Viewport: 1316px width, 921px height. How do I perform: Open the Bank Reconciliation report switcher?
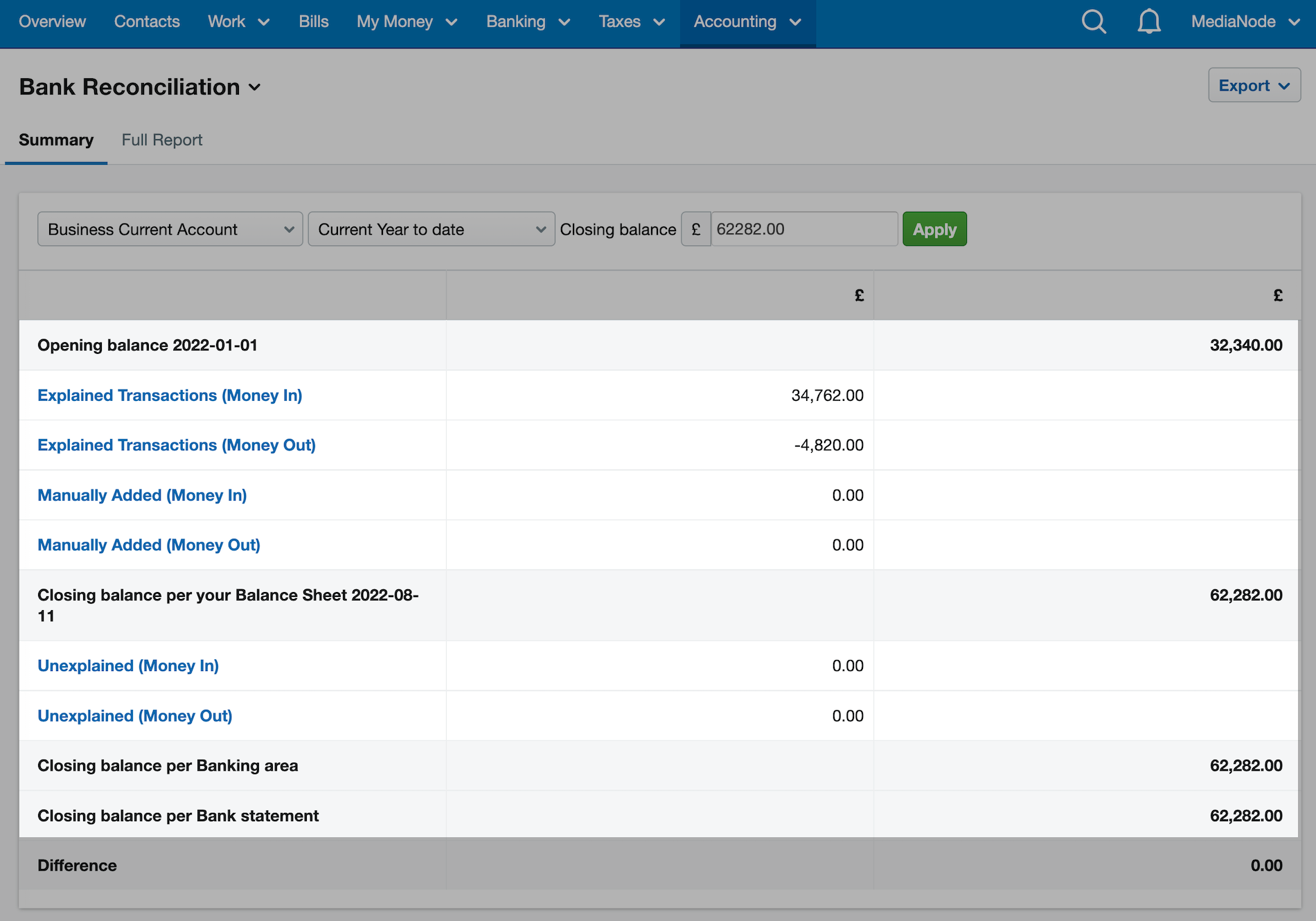pos(141,87)
